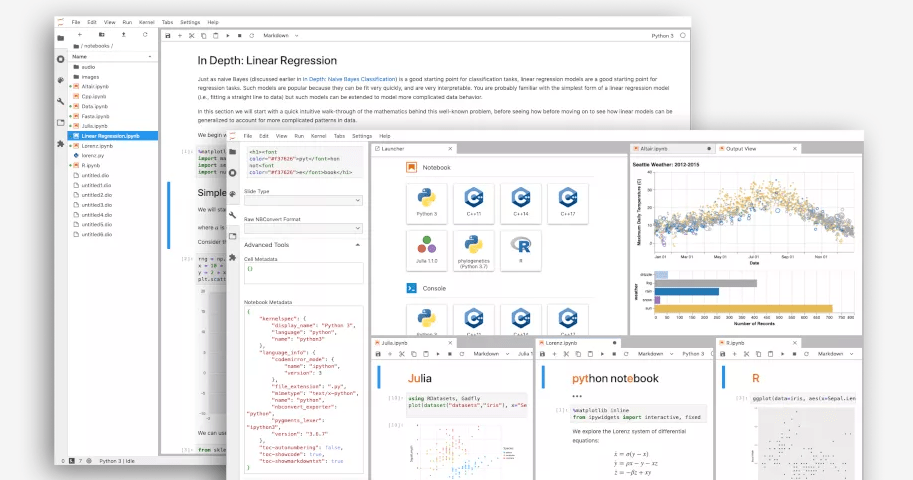
Task: Open Commands palette icon in back window sidebar
Action: pyautogui.click(x=61, y=80)
